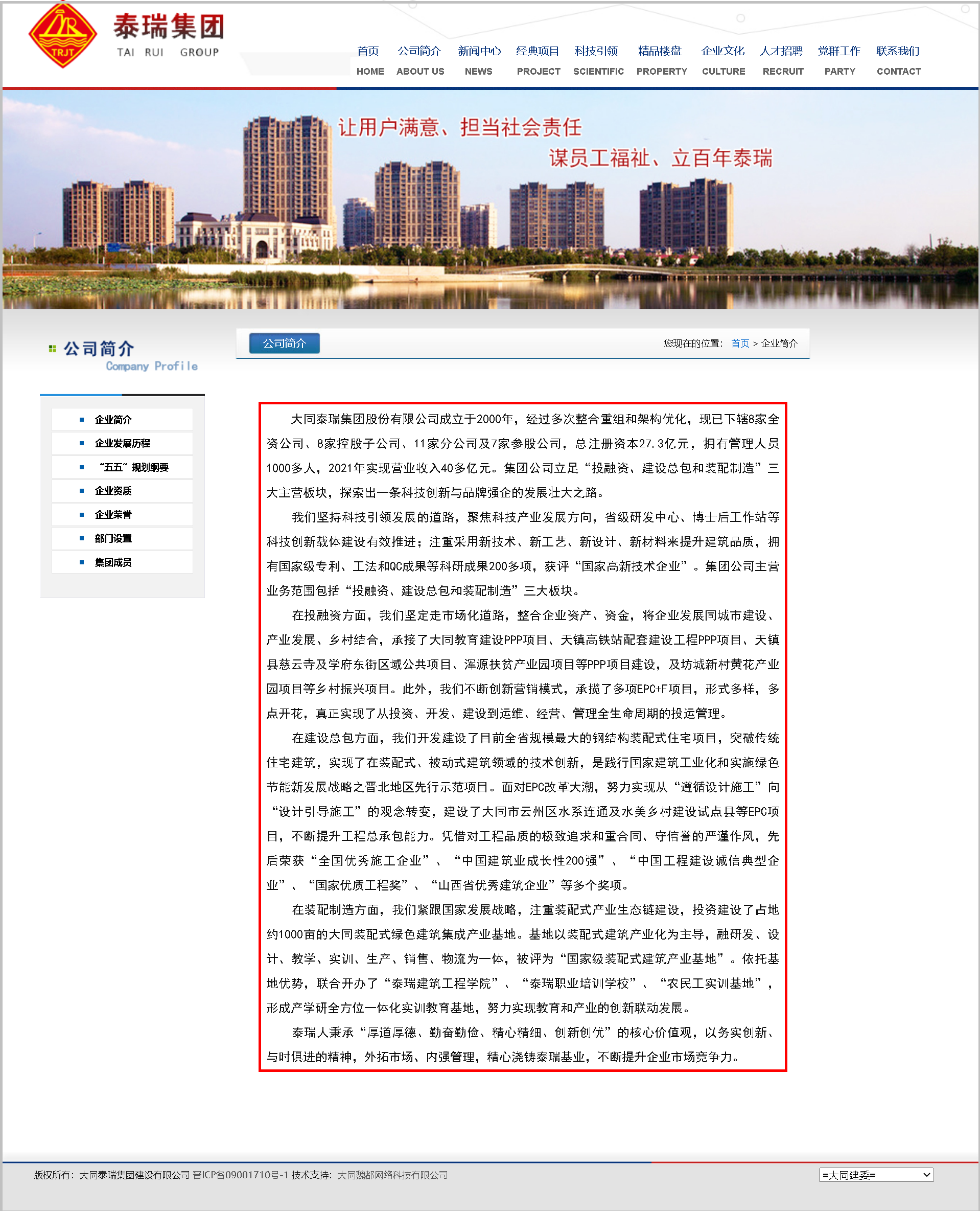Select the blue 公司简介 tab
This screenshot has width=980, height=1211.
[285, 343]
